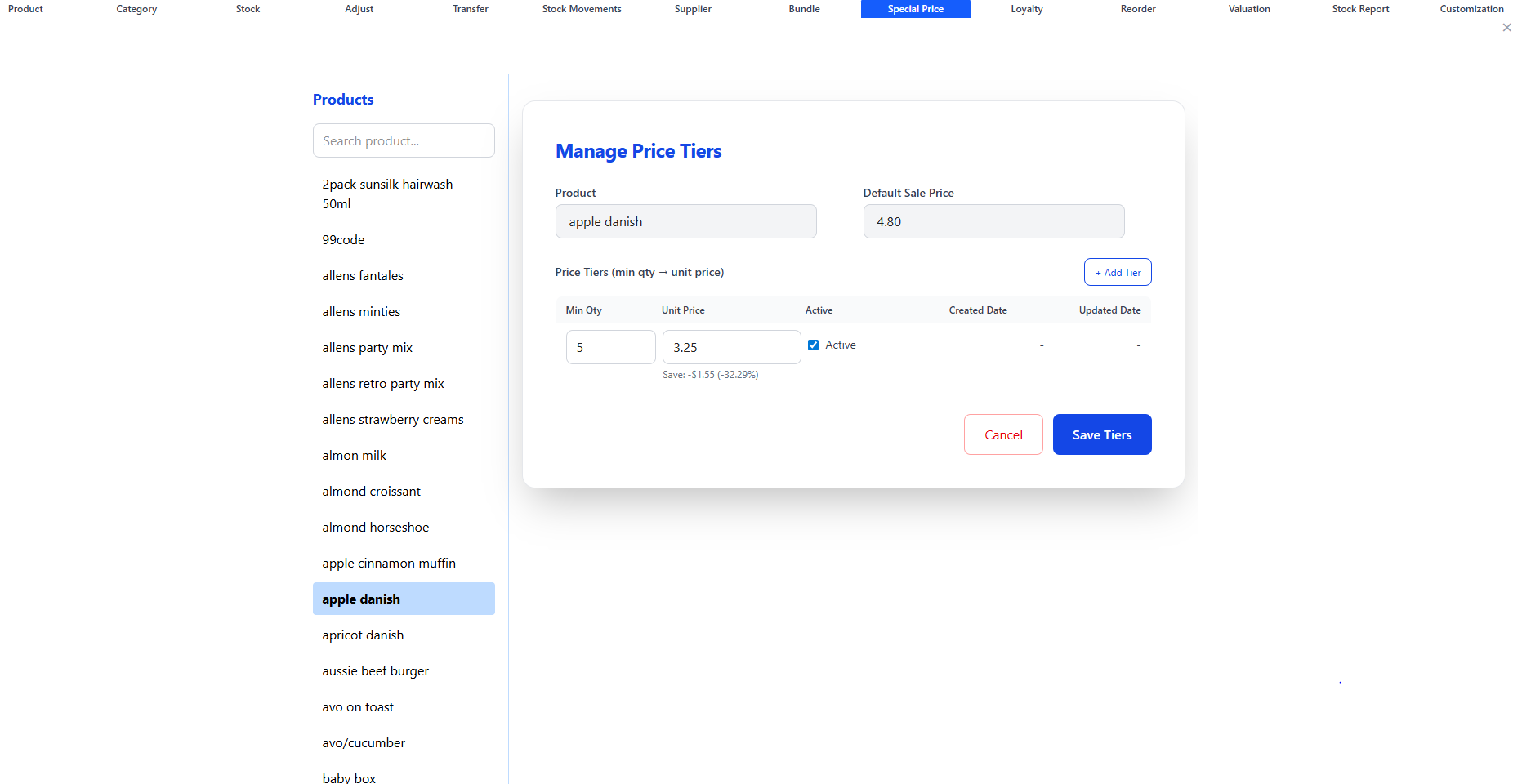Switch to the Stock tab

[x=248, y=9]
